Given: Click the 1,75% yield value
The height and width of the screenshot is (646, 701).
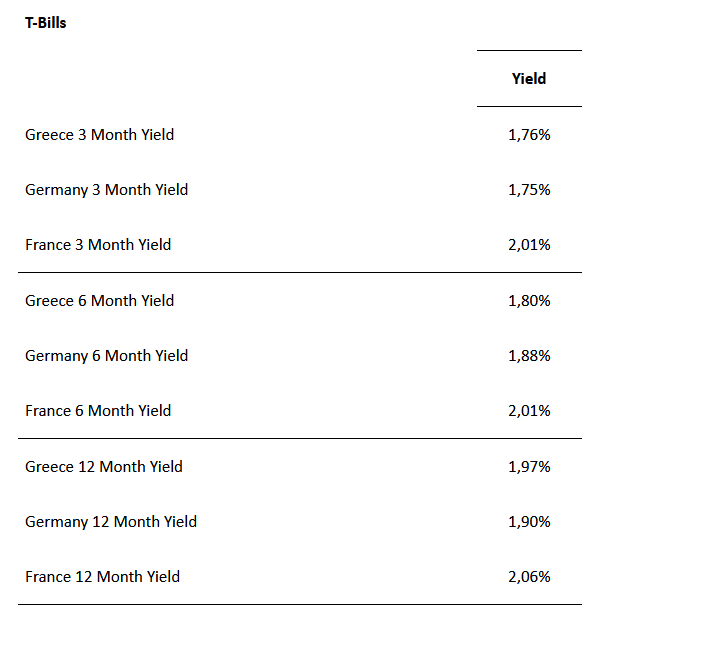Looking at the screenshot, I should point(529,190).
